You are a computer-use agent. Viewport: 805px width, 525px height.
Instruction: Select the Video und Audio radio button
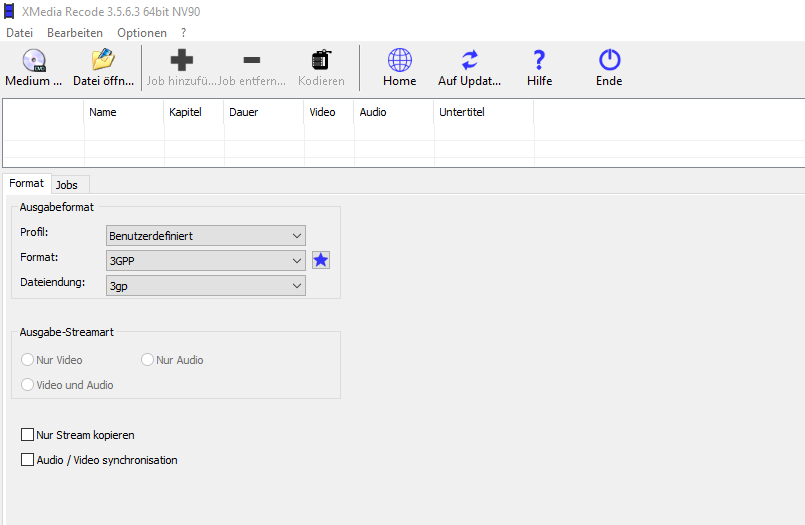click(x=27, y=385)
